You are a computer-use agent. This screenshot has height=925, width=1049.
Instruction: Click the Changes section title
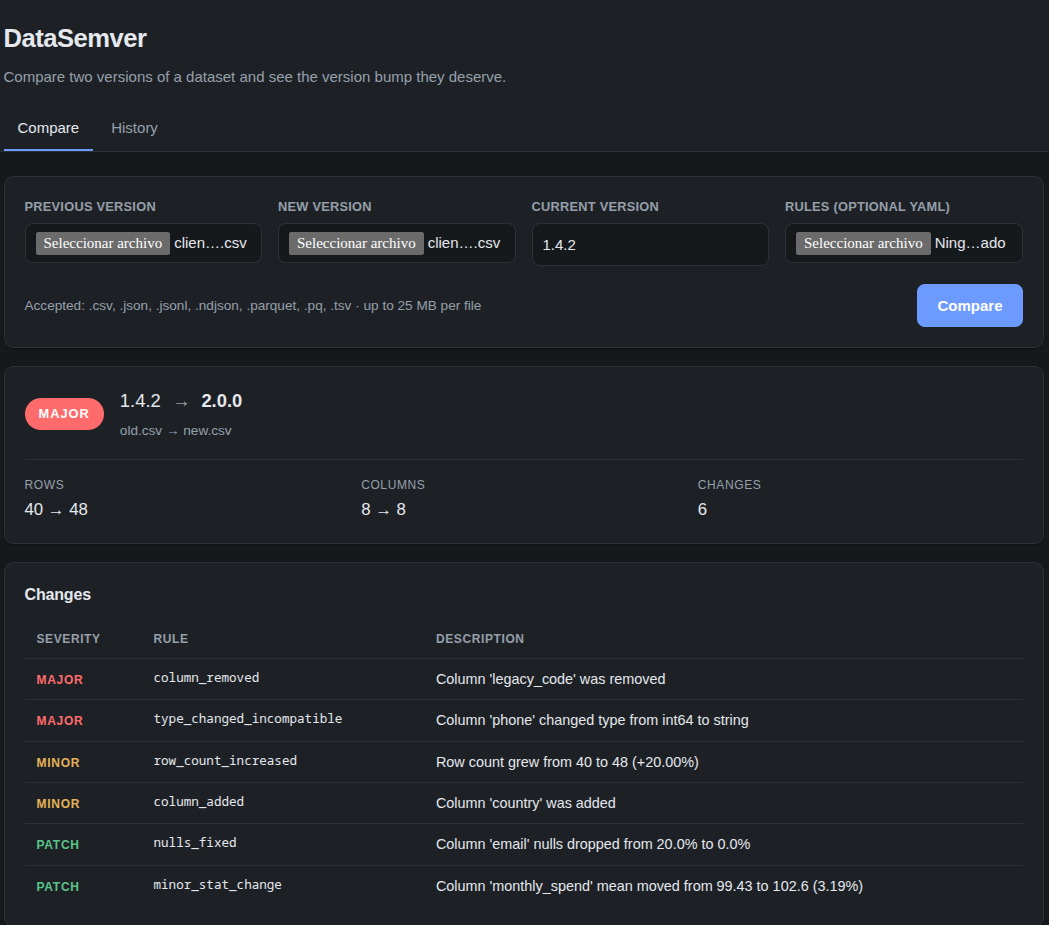pyautogui.click(x=58, y=595)
